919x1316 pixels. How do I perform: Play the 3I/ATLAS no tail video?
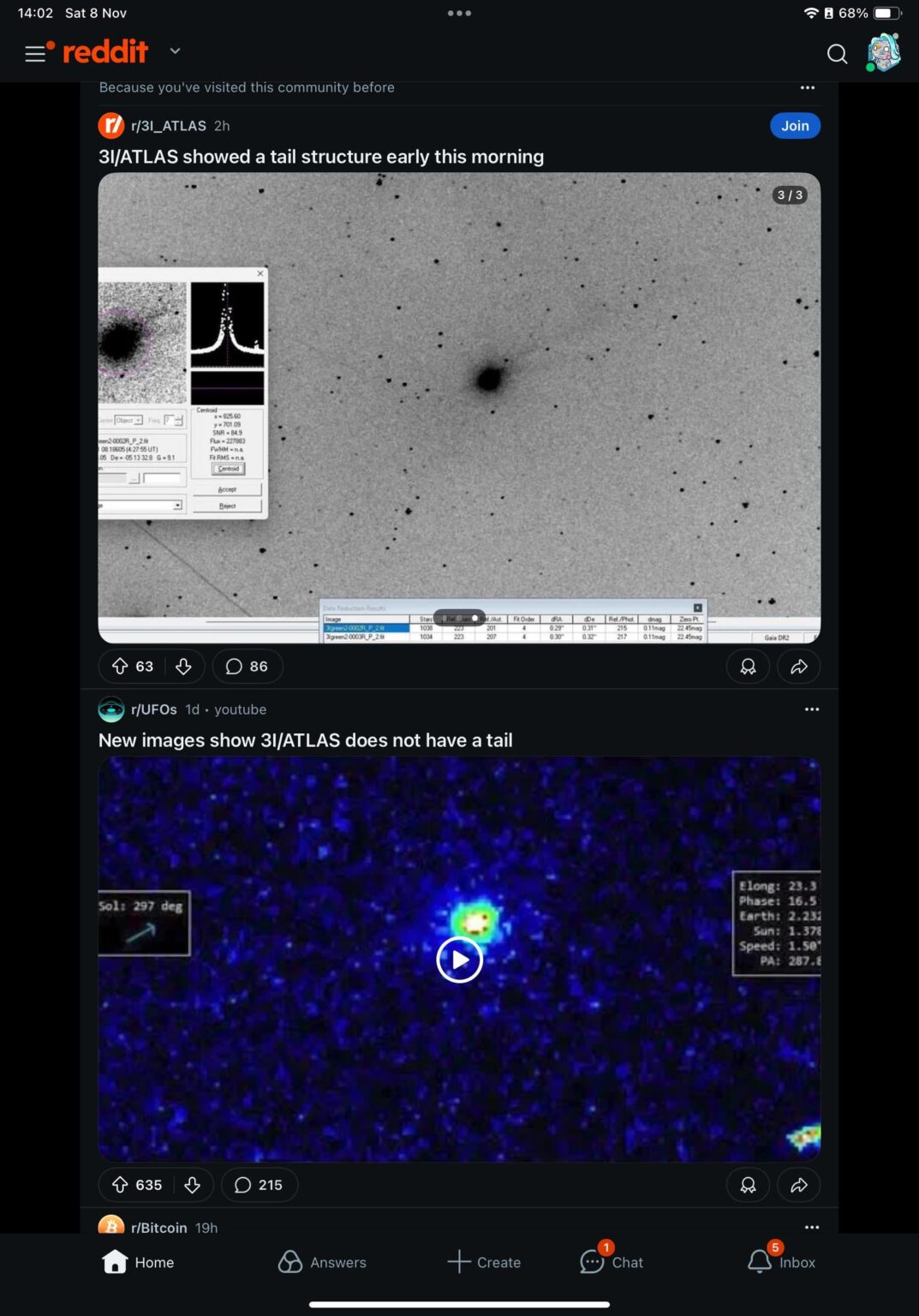point(459,960)
